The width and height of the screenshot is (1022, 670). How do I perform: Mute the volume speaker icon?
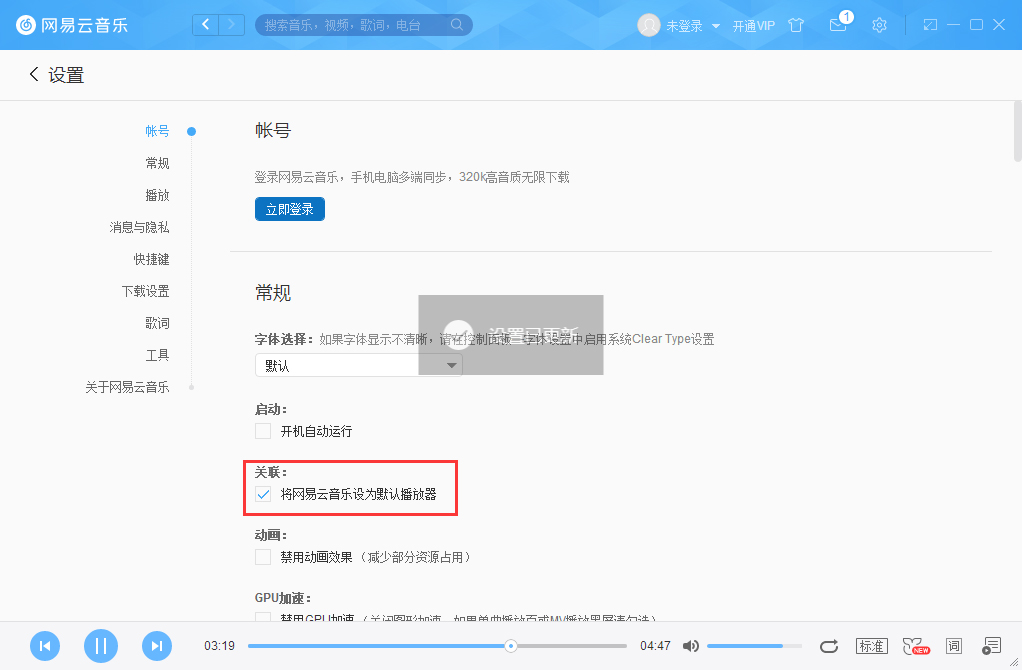pyautogui.click(x=691, y=646)
